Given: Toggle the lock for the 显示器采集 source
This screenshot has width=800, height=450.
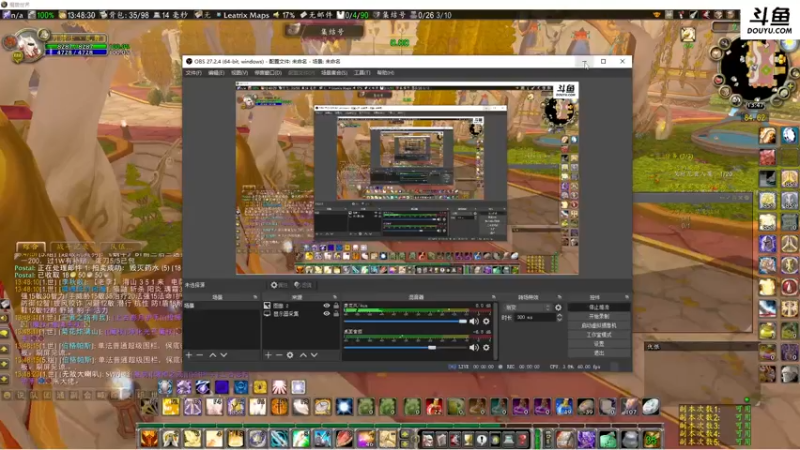Looking at the screenshot, I should (x=336, y=314).
